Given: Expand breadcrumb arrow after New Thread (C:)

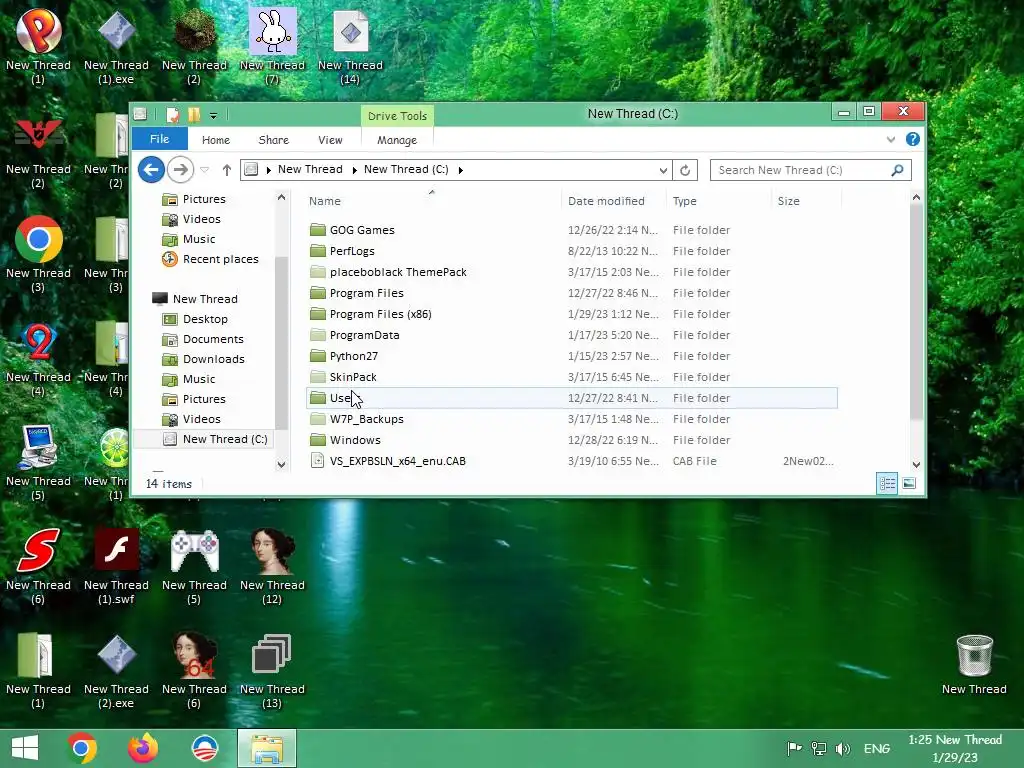Looking at the screenshot, I should [460, 170].
